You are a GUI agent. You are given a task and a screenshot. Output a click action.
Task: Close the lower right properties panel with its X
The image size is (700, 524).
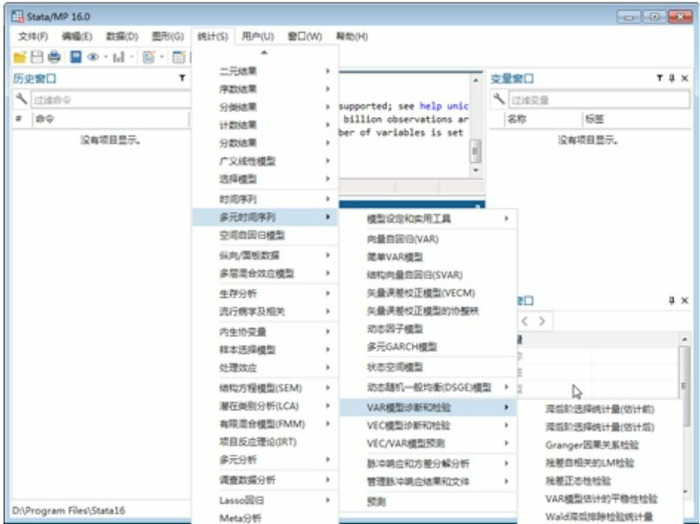pyautogui.click(x=684, y=300)
